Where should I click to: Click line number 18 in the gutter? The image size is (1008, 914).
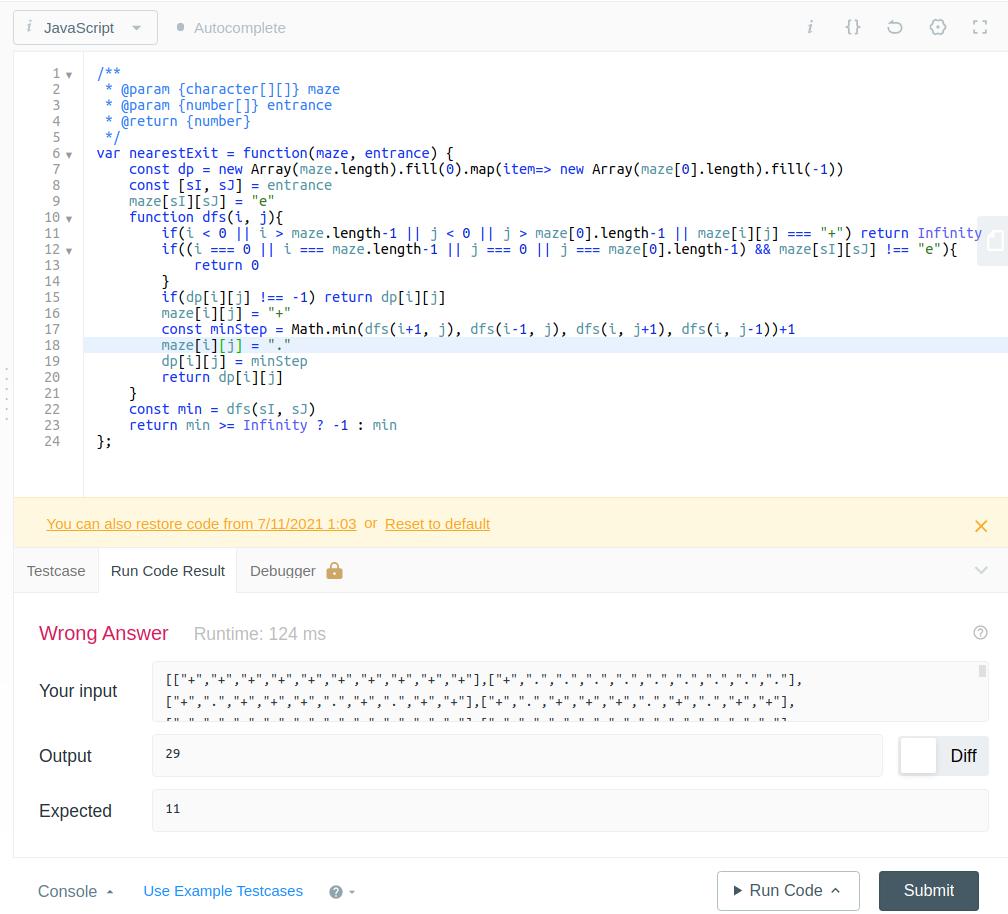[52, 345]
